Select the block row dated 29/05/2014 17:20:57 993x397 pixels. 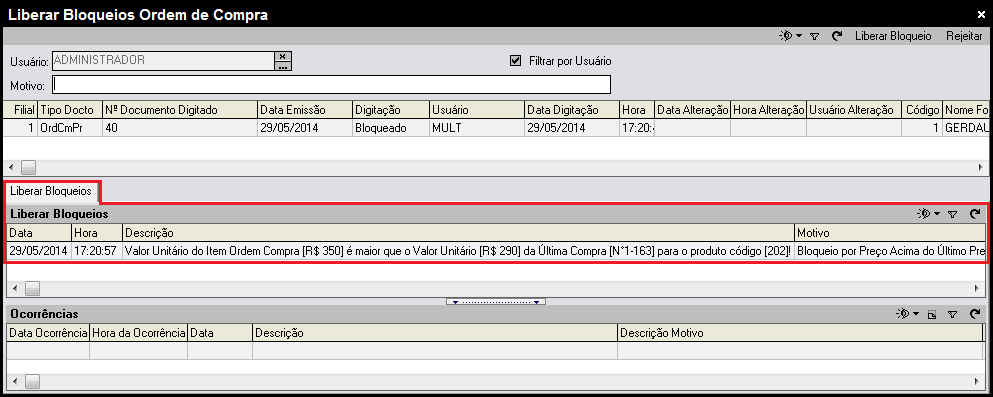click(x=496, y=251)
